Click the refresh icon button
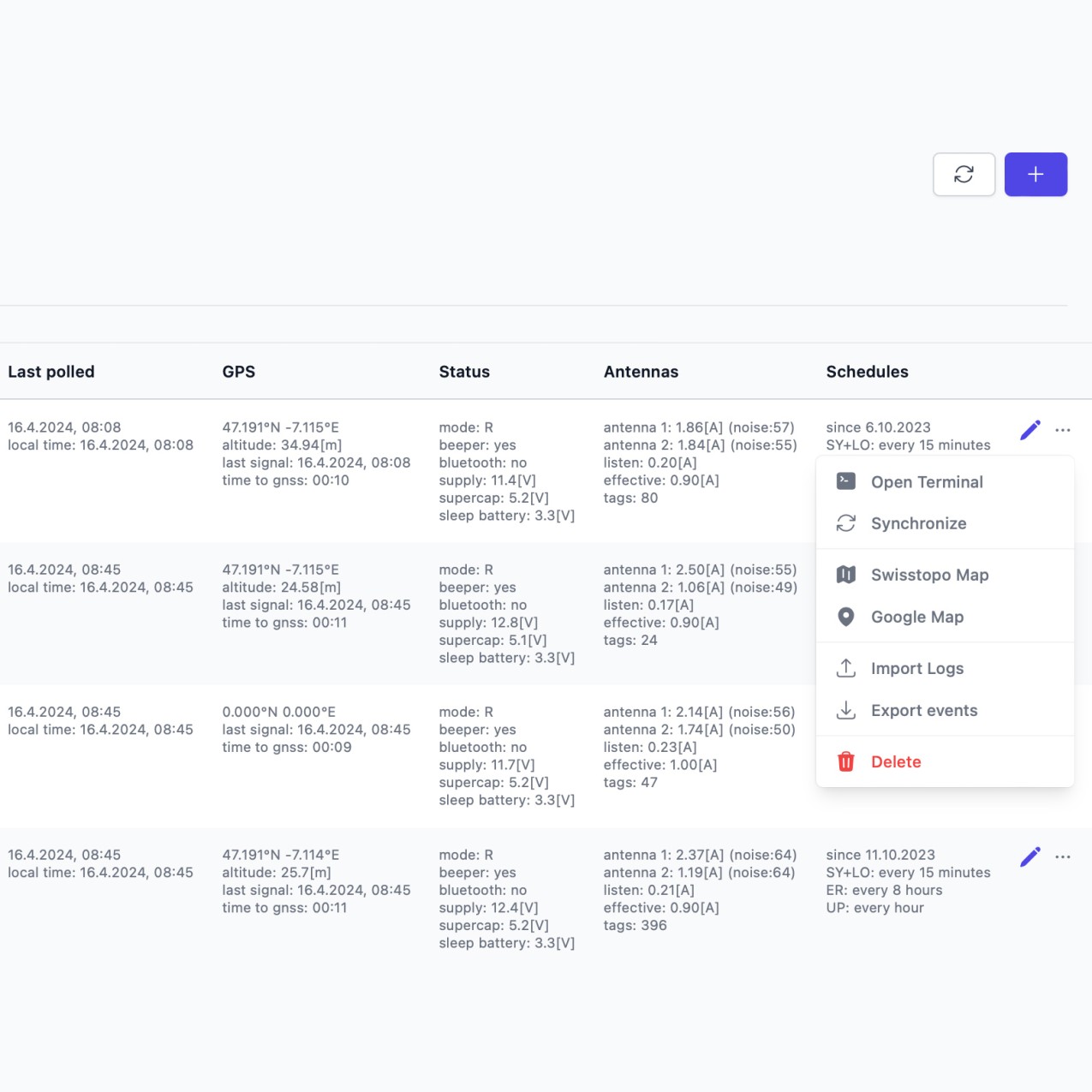1092x1092 pixels. click(964, 175)
